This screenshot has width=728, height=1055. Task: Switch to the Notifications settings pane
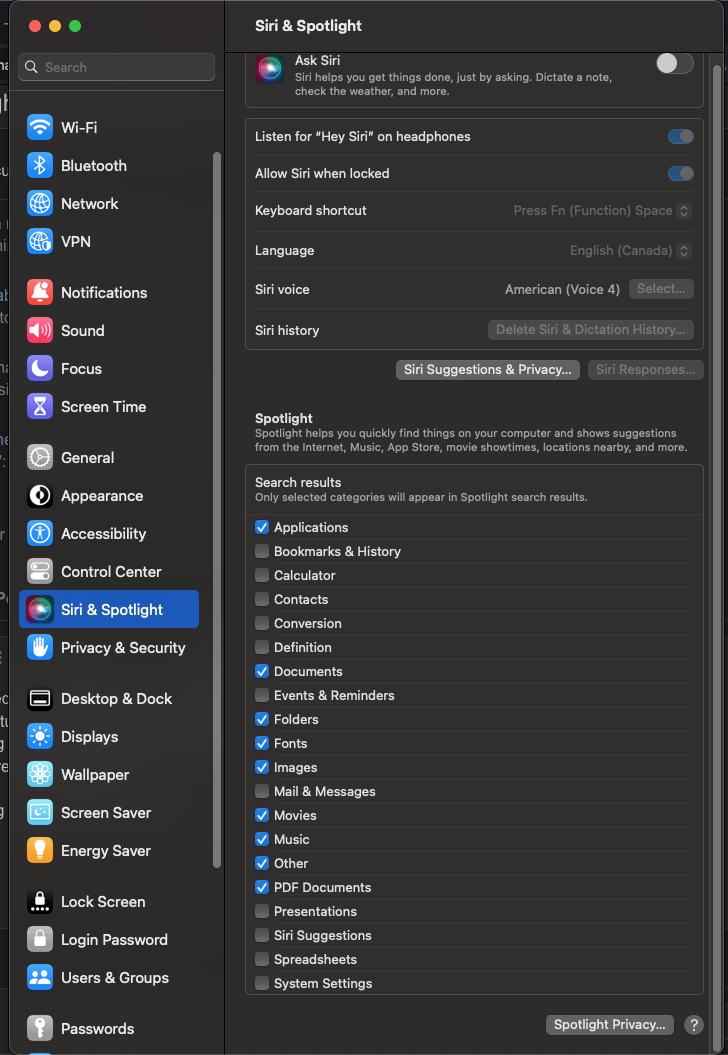[103, 293]
